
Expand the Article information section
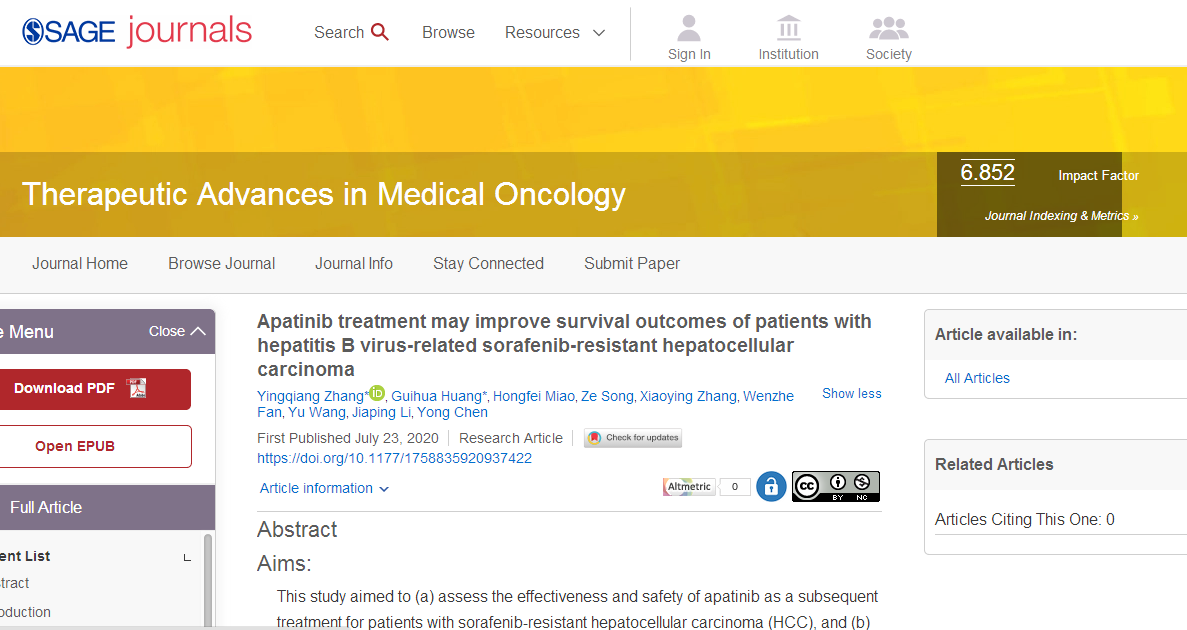coord(324,488)
